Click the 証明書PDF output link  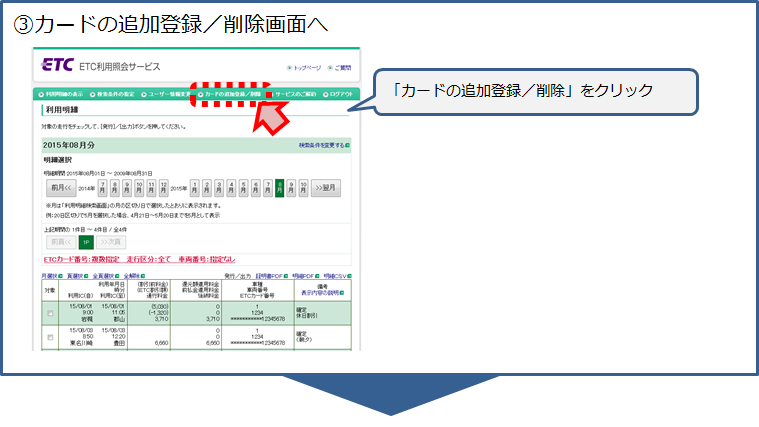272,276
